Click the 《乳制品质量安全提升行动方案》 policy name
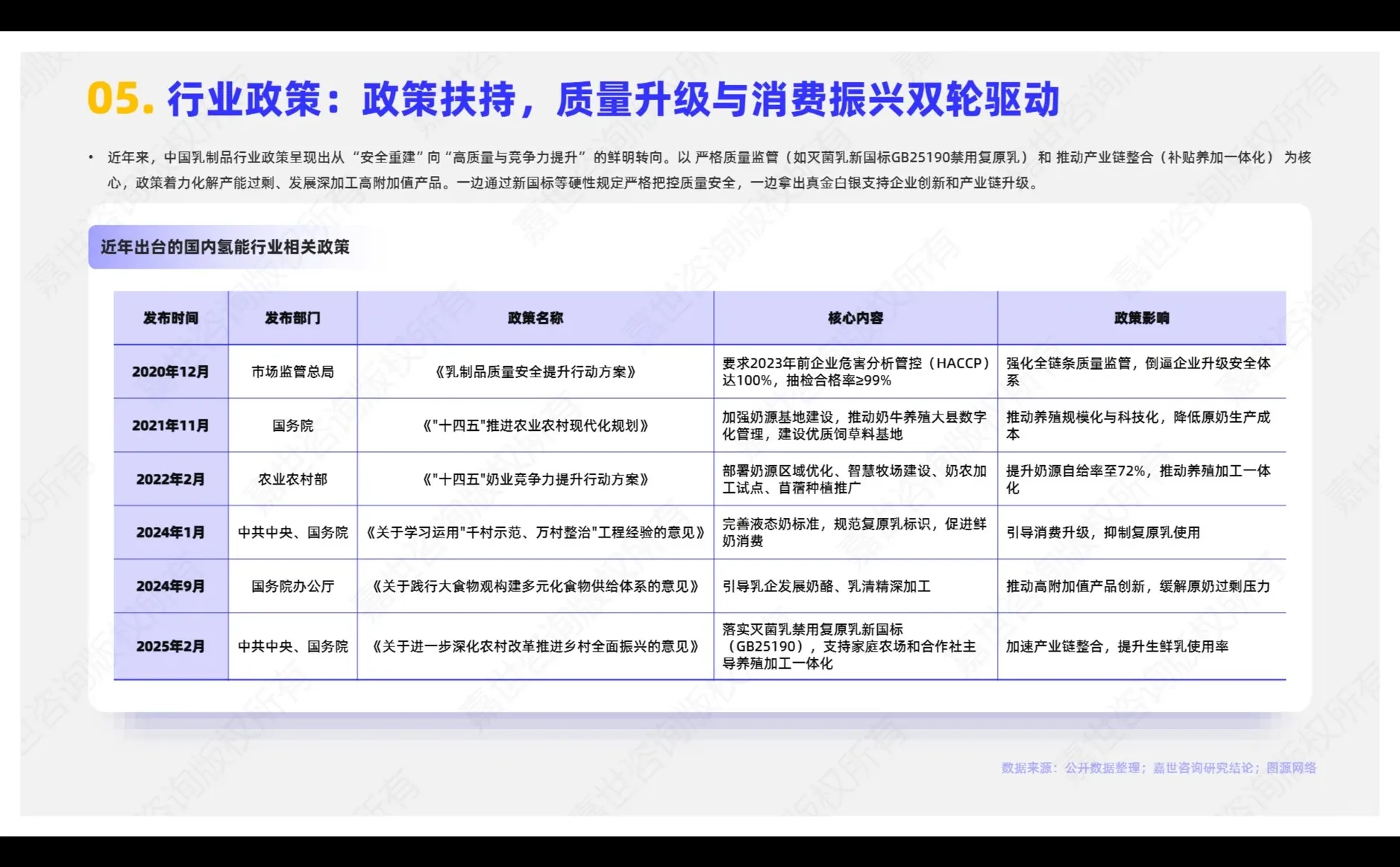Viewport: 1400px width, 867px height. pos(536,371)
